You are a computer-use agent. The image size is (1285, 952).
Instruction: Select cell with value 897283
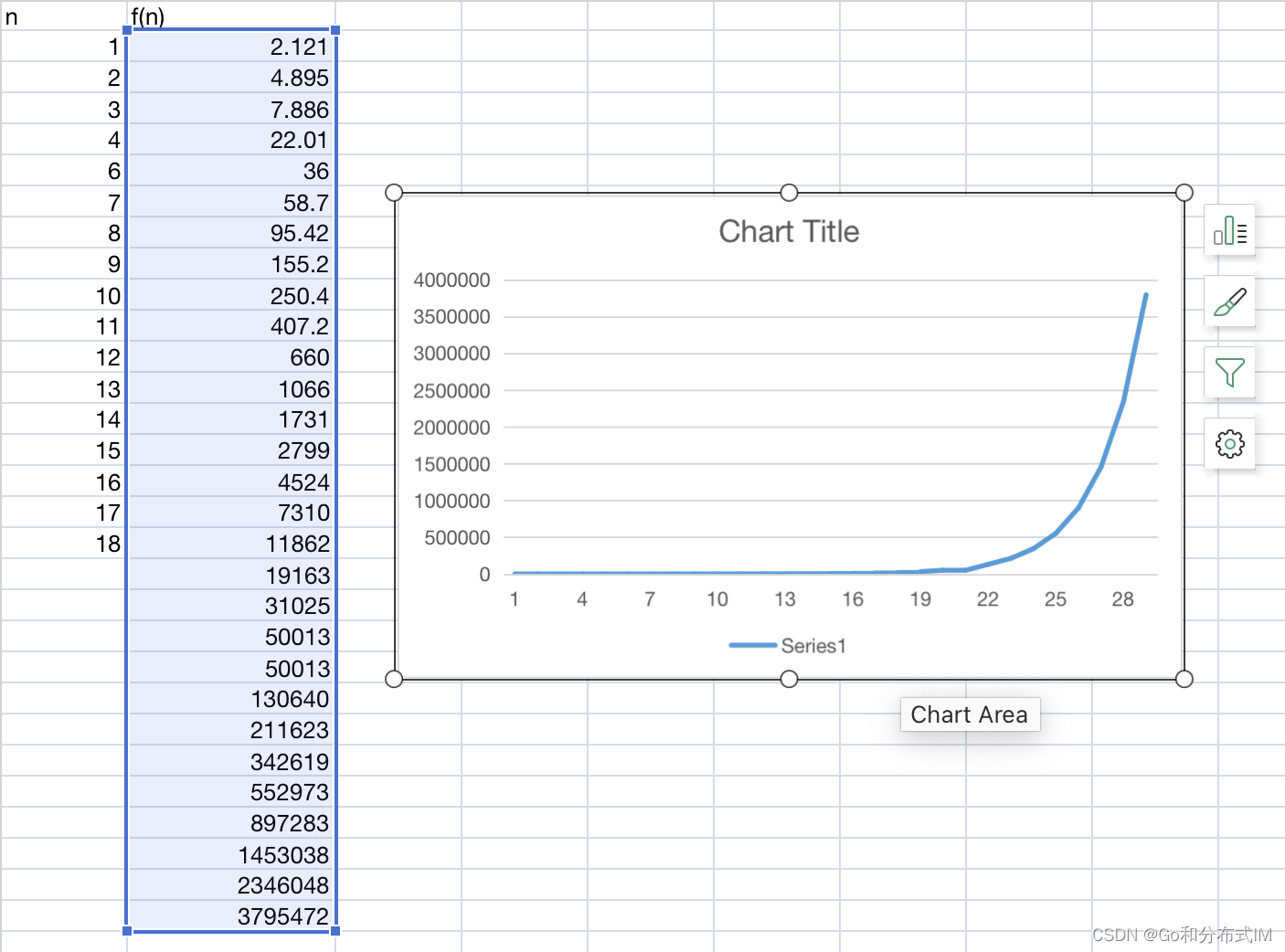click(231, 823)
